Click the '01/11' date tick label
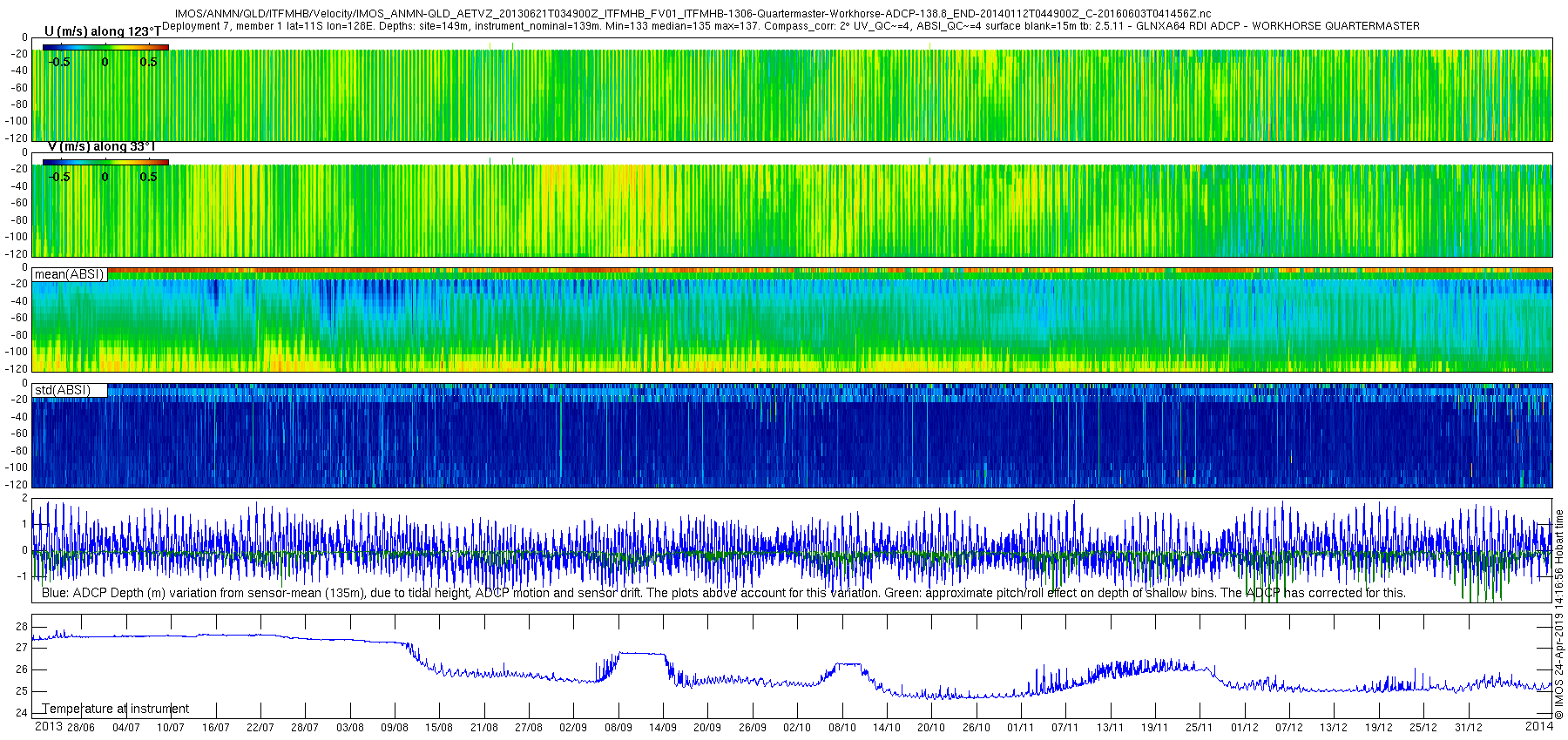The image size is (1568, 740). 1020,728
